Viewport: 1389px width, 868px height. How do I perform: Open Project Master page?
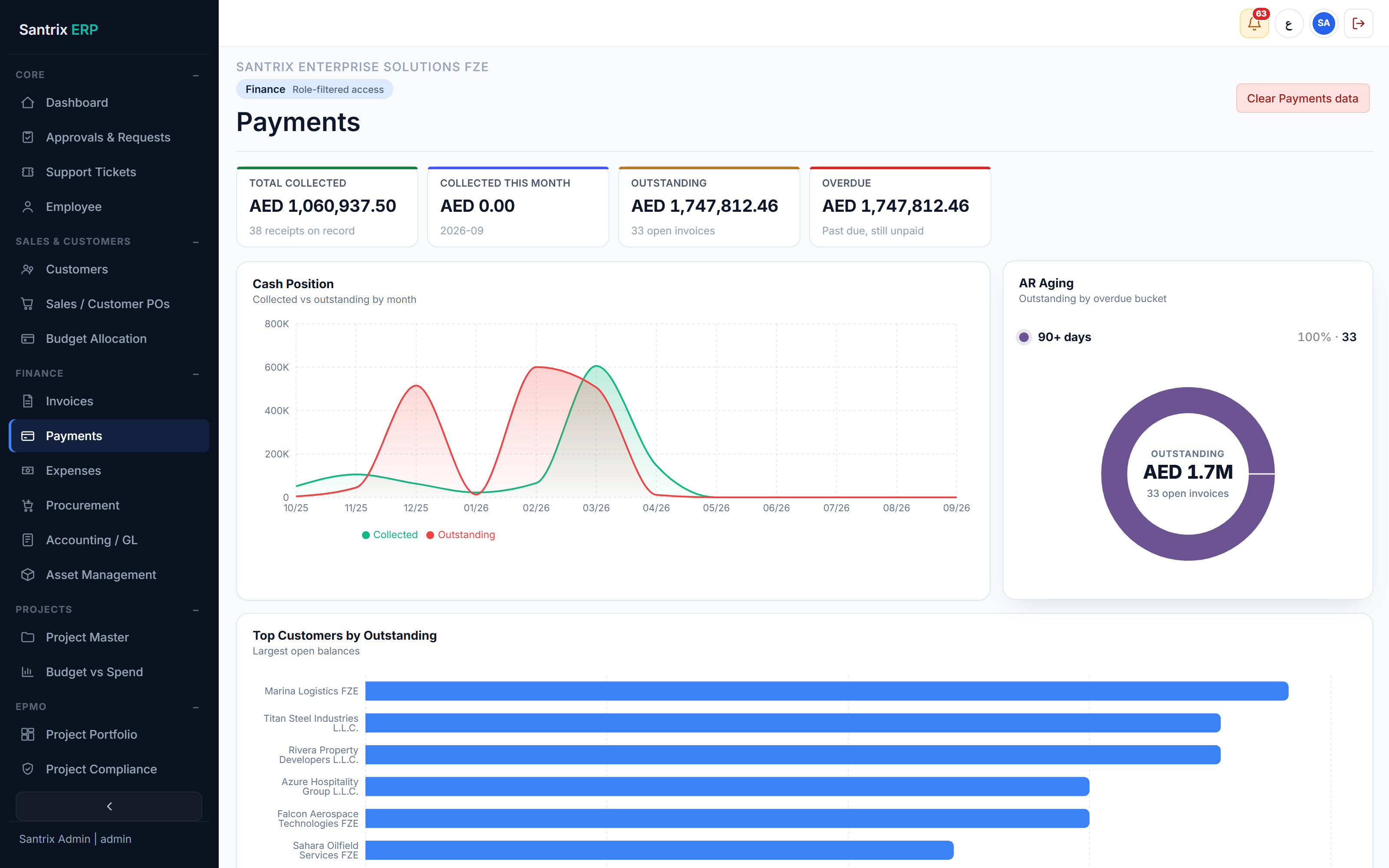coord(109,637)
